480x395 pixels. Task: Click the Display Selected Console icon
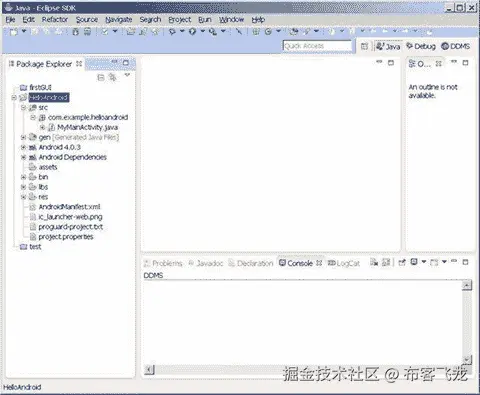coord(414,262)
